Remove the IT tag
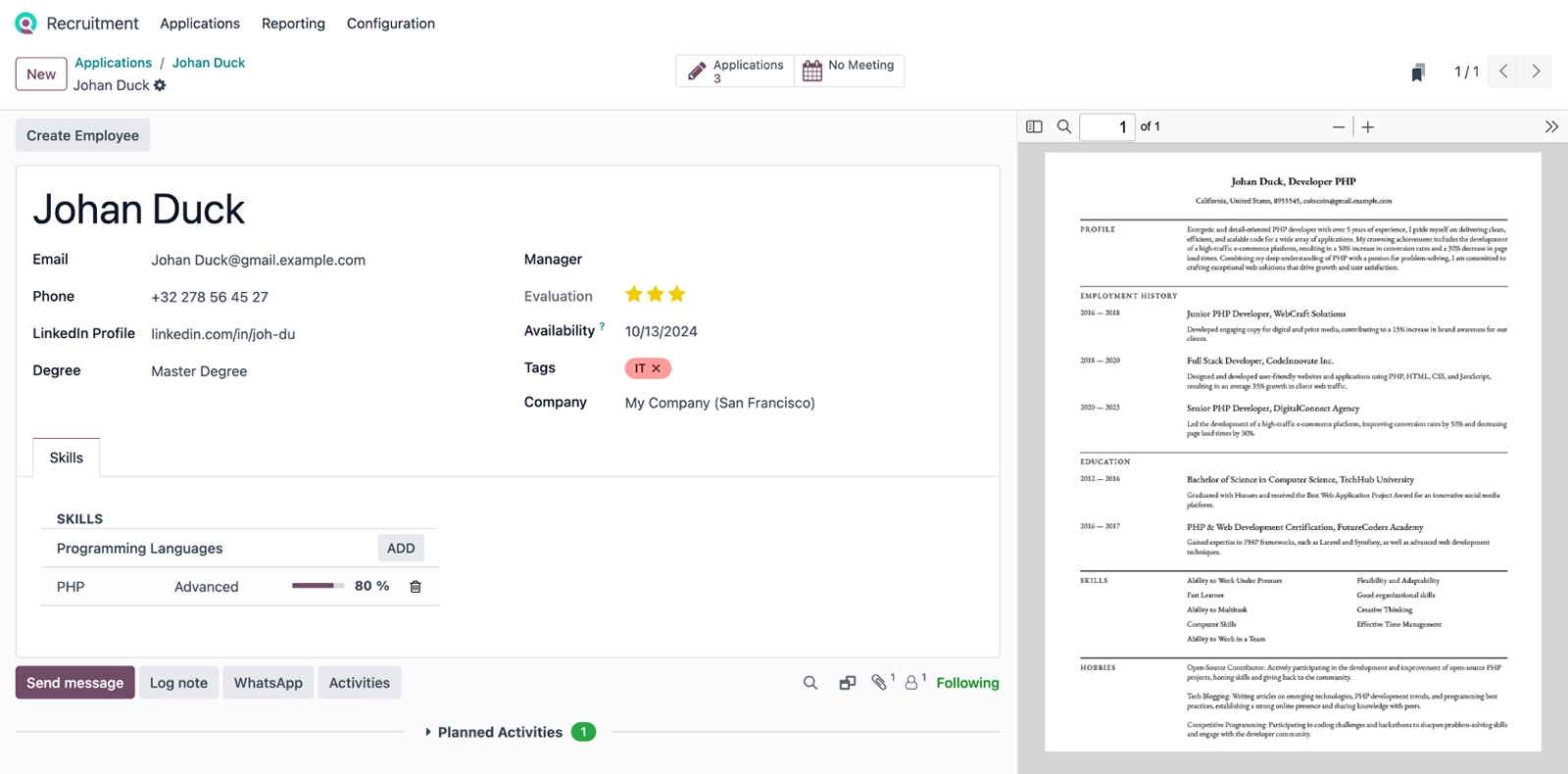1568x774 pixels. [657, 368]
